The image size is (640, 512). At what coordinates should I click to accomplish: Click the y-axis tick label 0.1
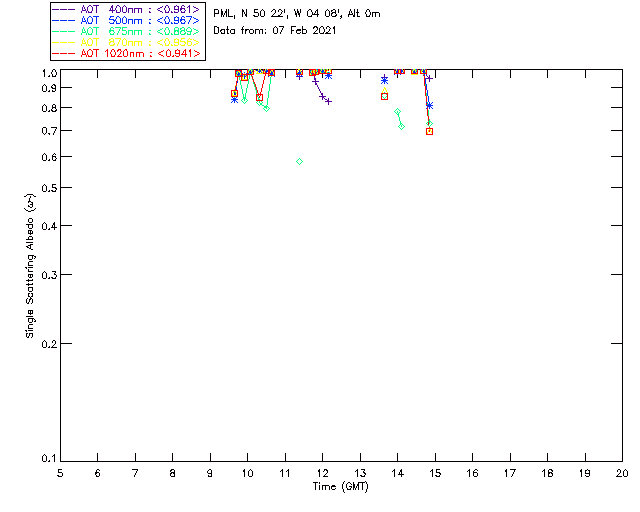click(x=49, y=459)
